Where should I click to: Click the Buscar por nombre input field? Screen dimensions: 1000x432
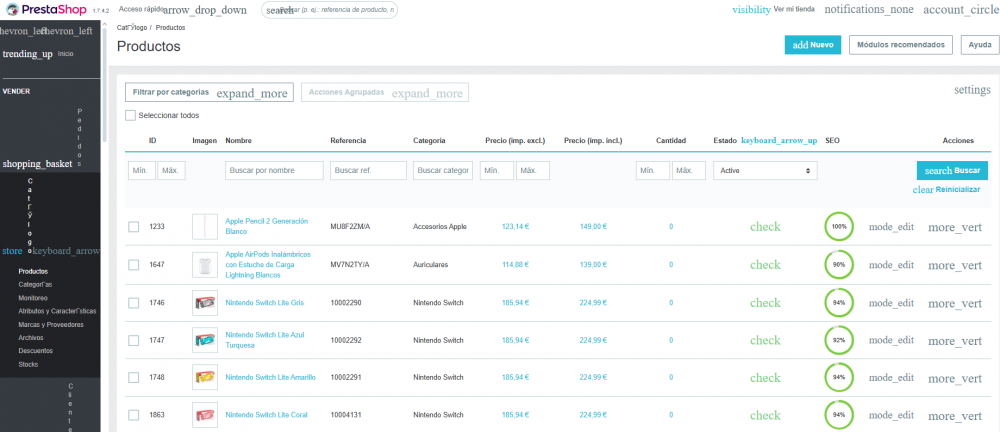(x=274, y=171)
